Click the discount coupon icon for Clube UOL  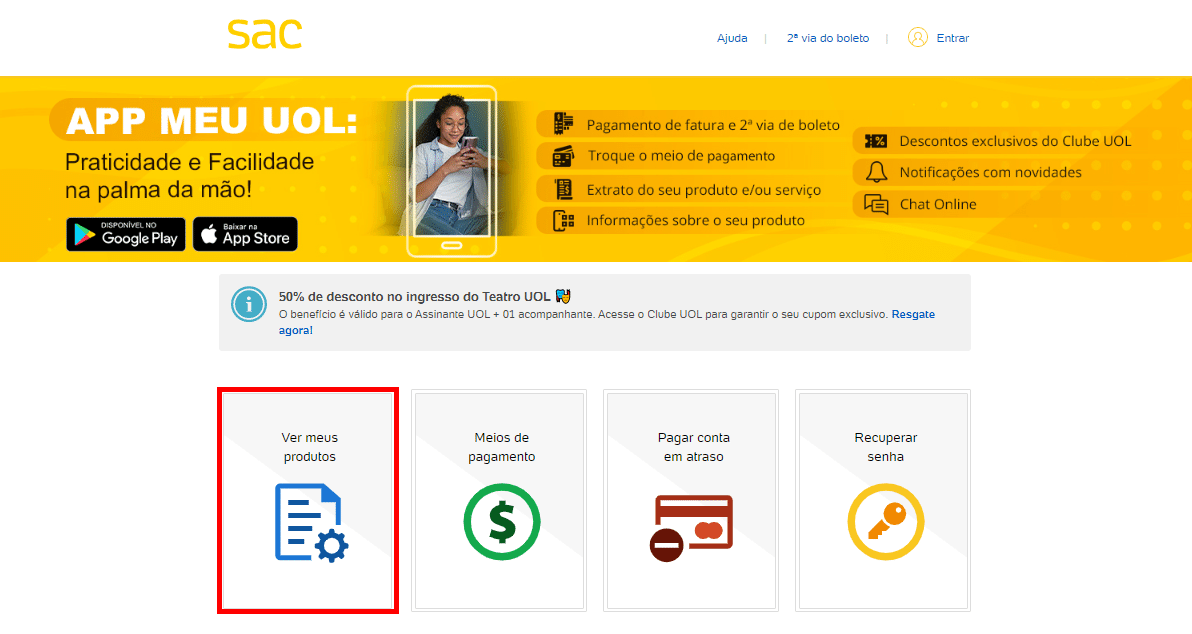tap(876, 141)
